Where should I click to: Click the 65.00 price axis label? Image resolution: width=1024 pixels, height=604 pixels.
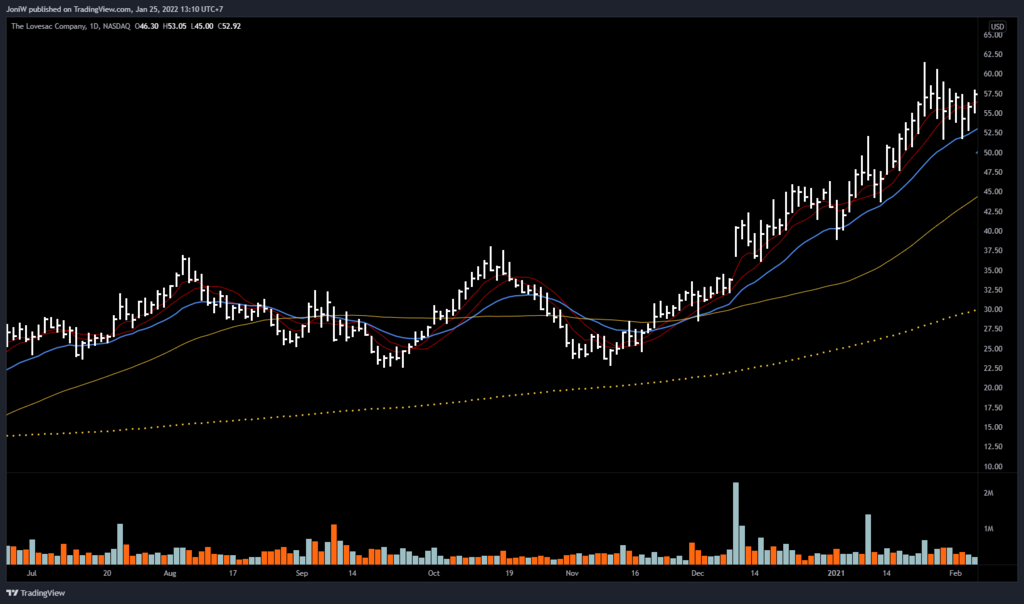tap(995, 35)
